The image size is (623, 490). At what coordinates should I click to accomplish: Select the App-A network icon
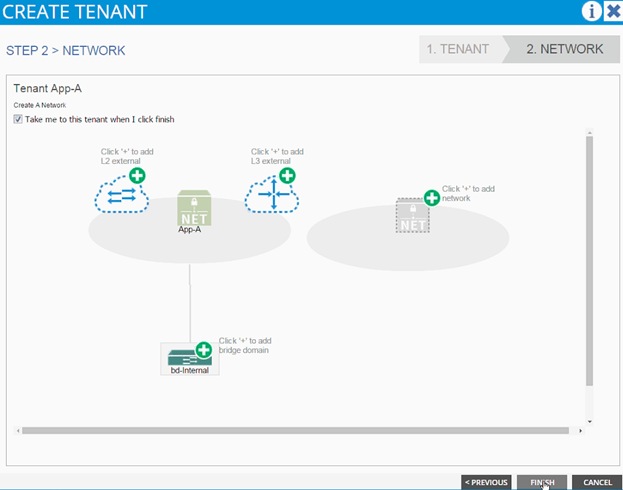194,208
